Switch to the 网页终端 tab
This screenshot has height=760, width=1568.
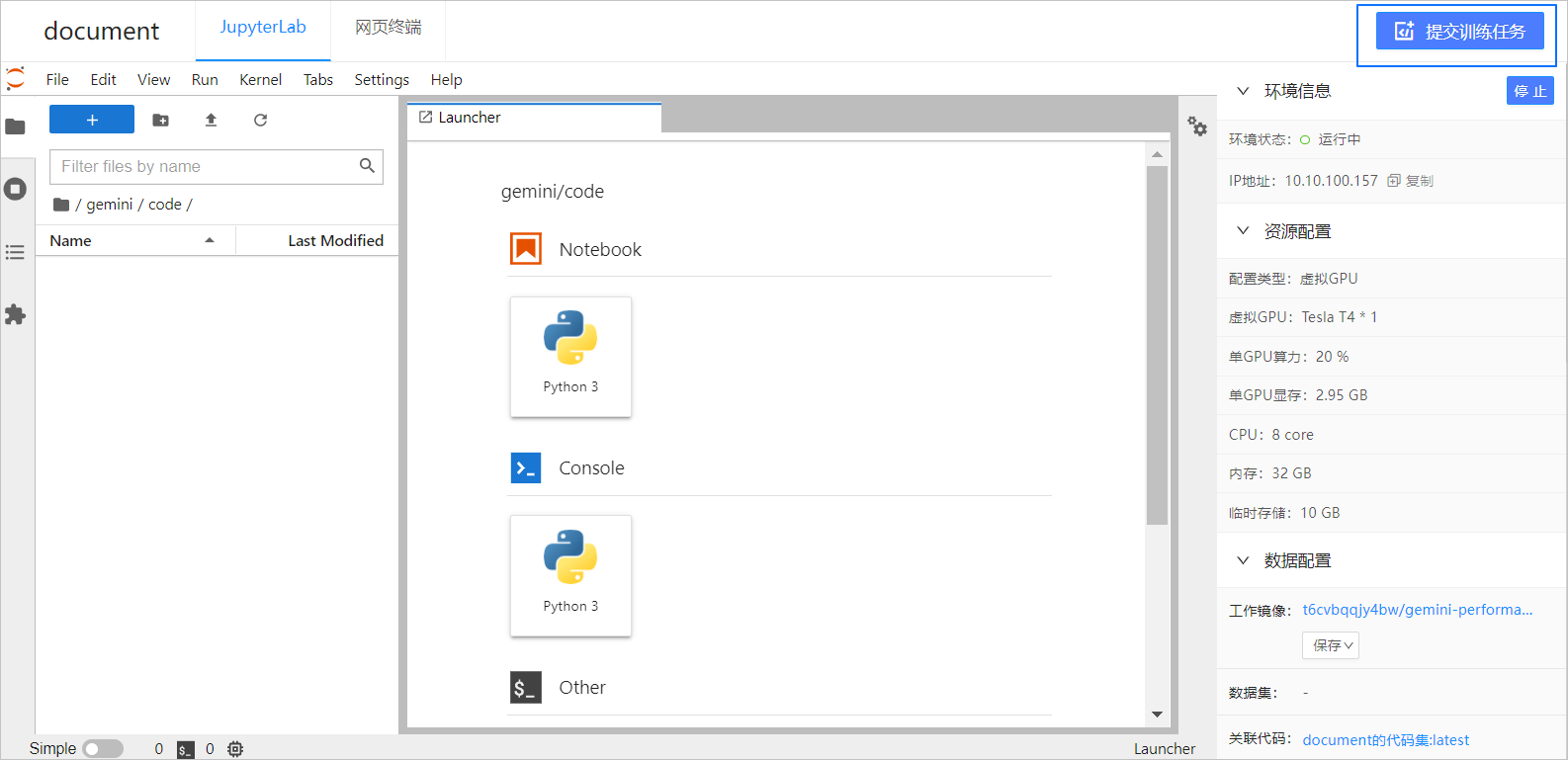(x=389, y=28)
